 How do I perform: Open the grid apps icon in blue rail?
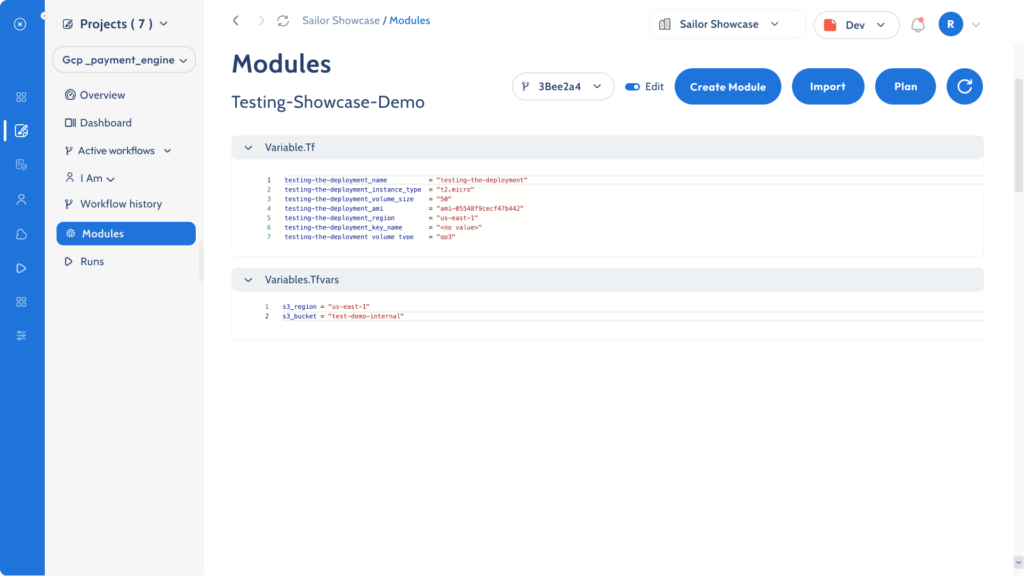coord(21,97)
